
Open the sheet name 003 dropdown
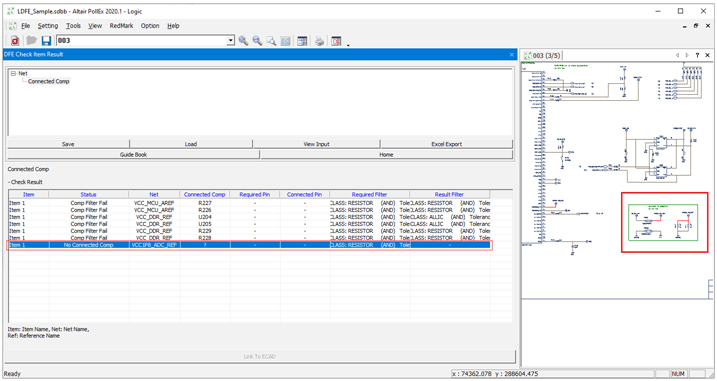pyautogui.click(x=230, y=41)
